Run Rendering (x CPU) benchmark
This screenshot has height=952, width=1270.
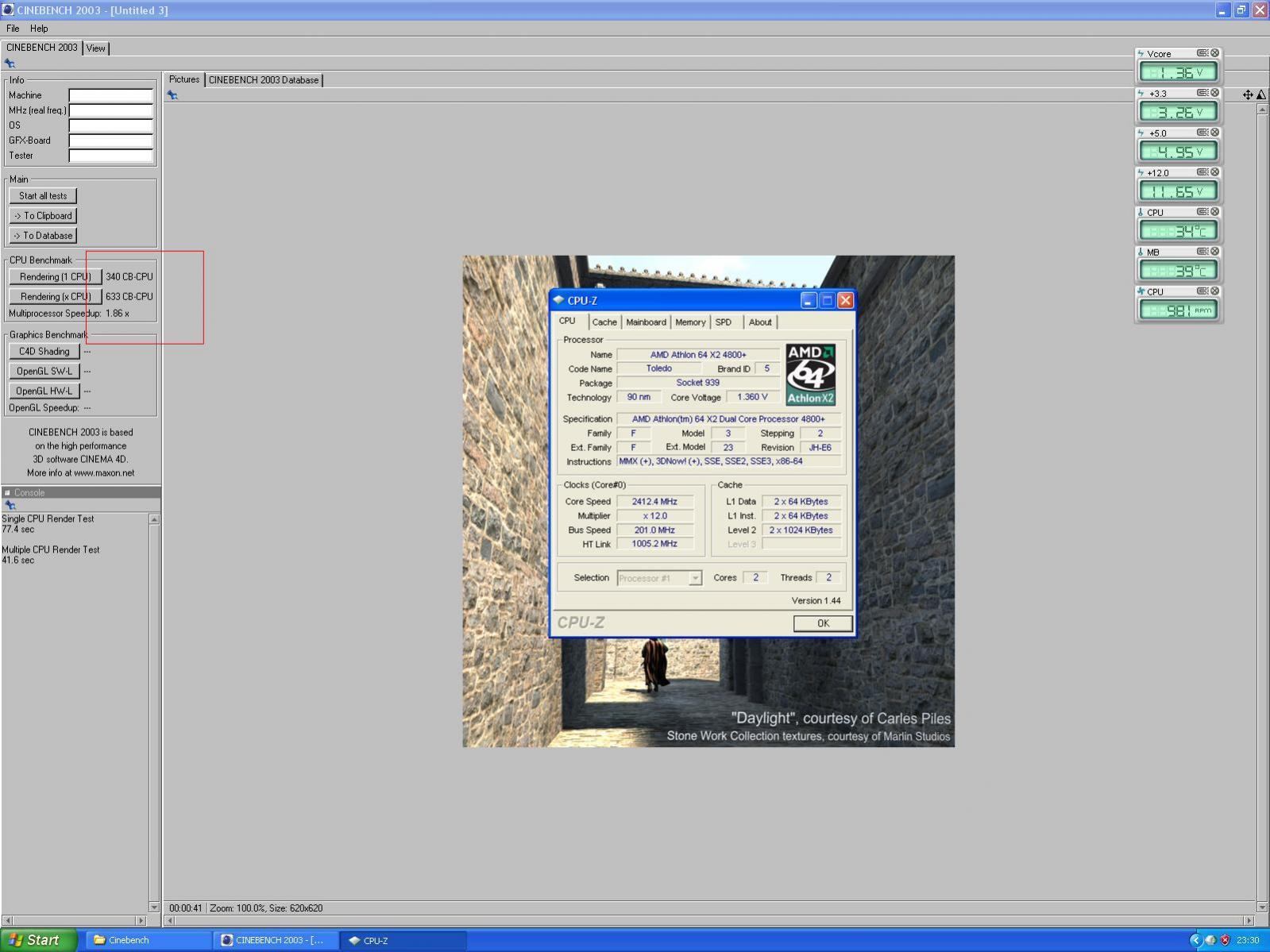click(x=56, y=297)
